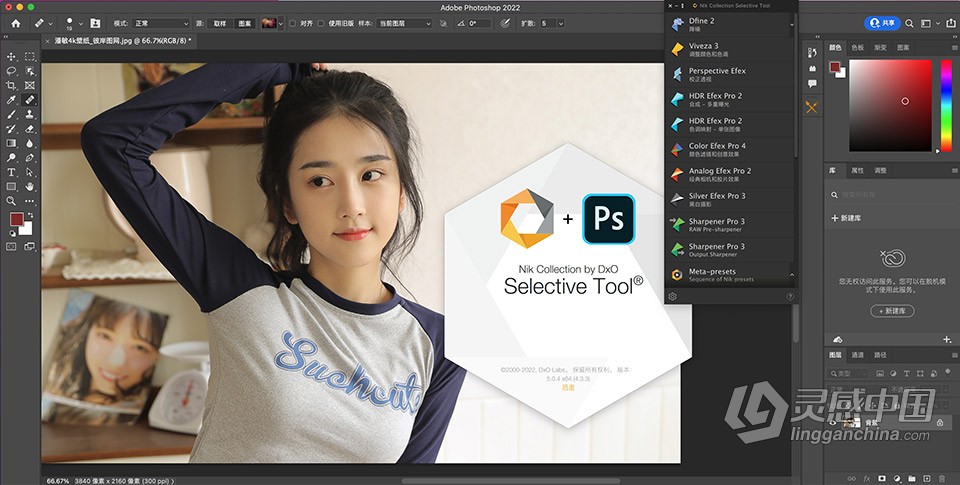Select the Lasso tool
Screen dimensions: 960x485
point(11,71)
